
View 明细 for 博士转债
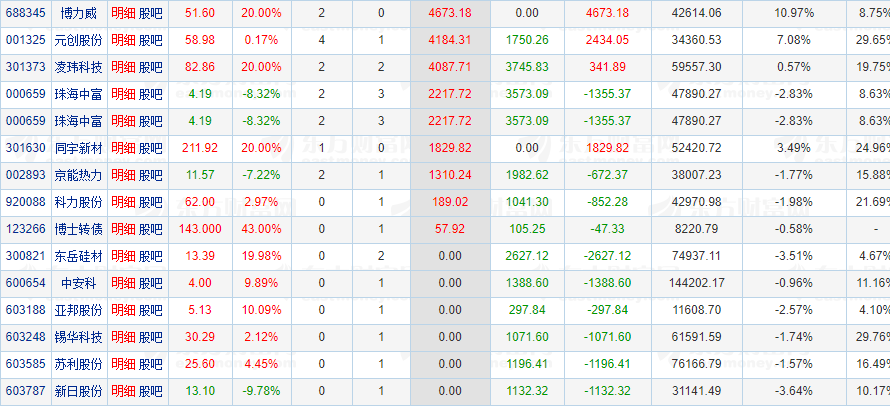[x=123, y=229]
